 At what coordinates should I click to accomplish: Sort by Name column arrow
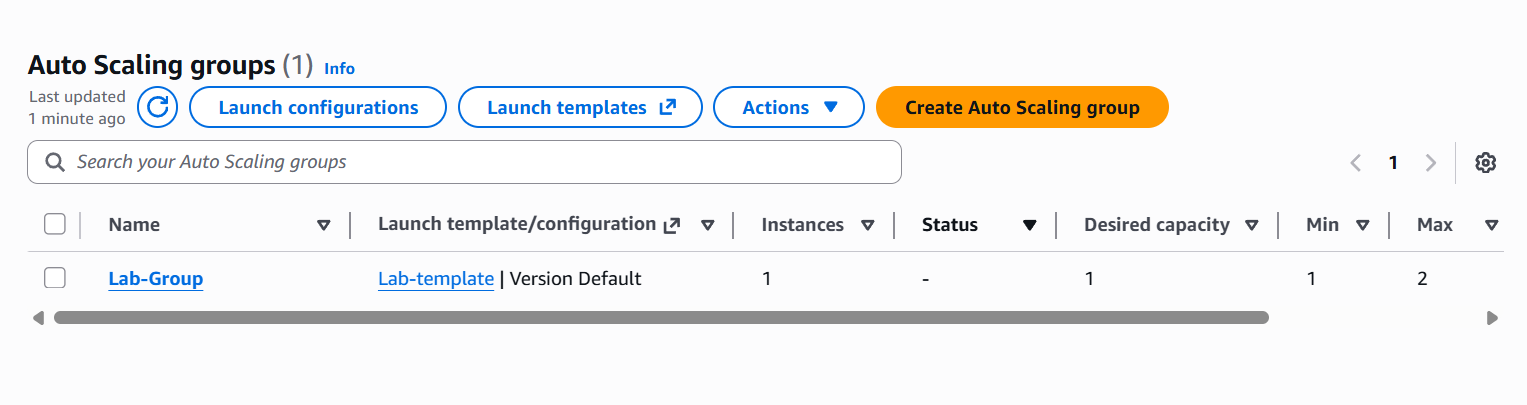point(323,225)
